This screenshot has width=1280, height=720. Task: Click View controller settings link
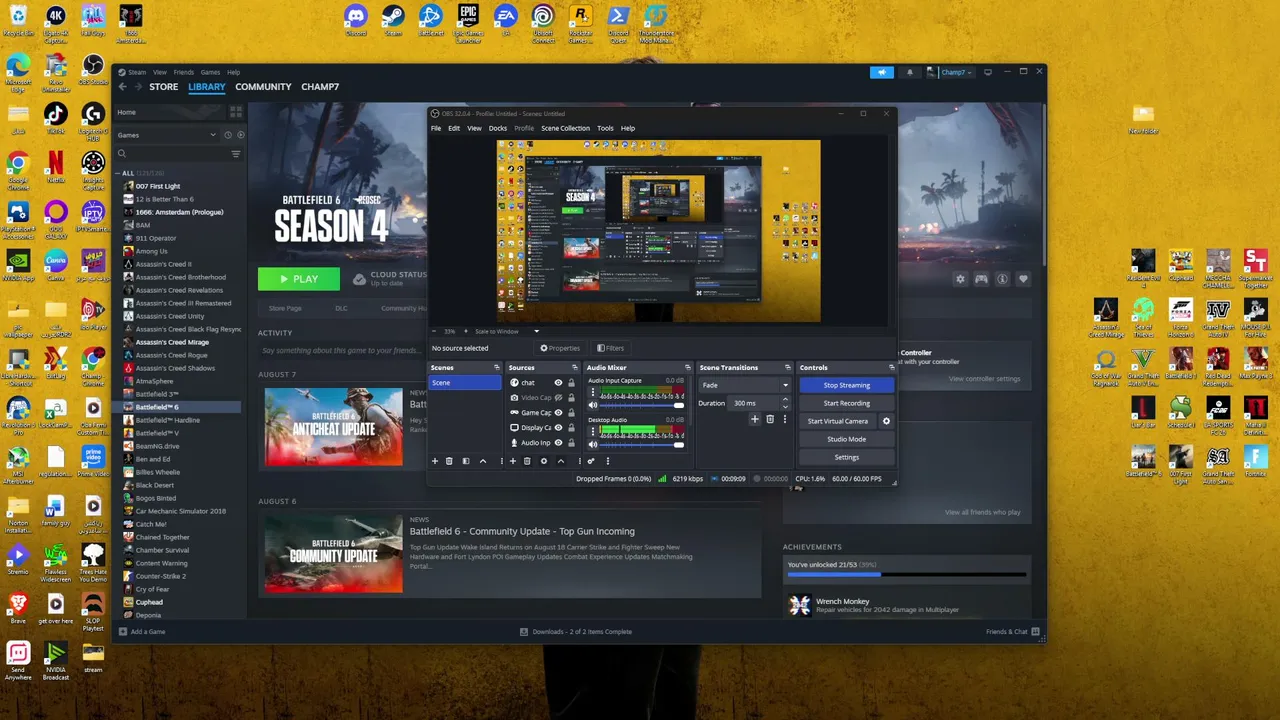984,379
